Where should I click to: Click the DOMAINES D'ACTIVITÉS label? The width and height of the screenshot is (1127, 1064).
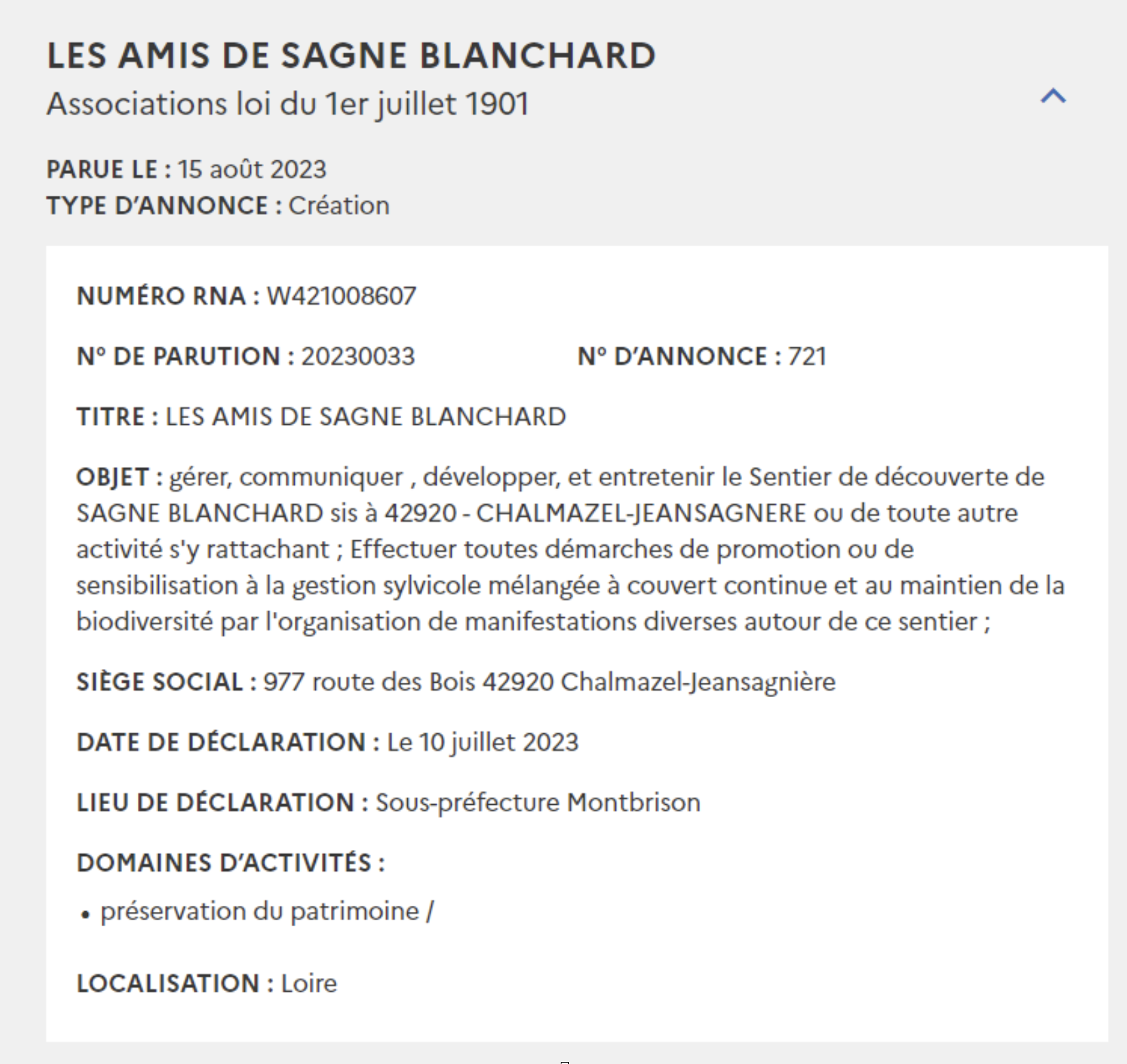tap(231, 863)
